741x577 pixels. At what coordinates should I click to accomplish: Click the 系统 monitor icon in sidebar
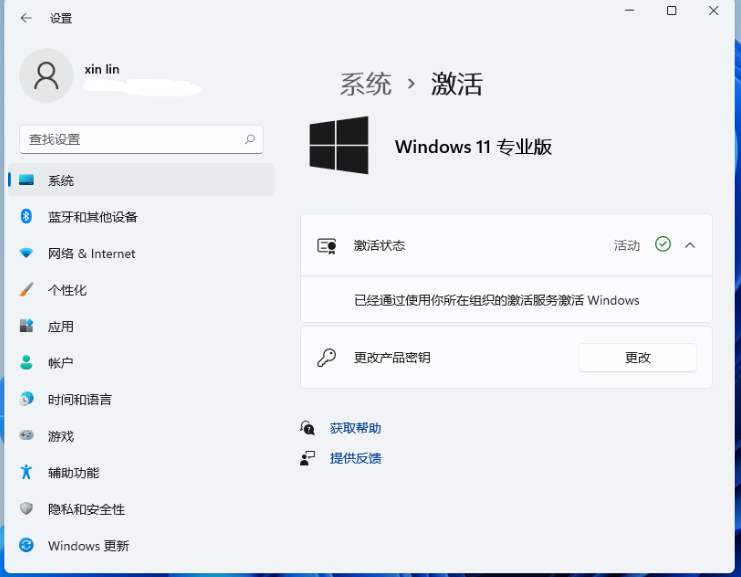click(26, 180)
